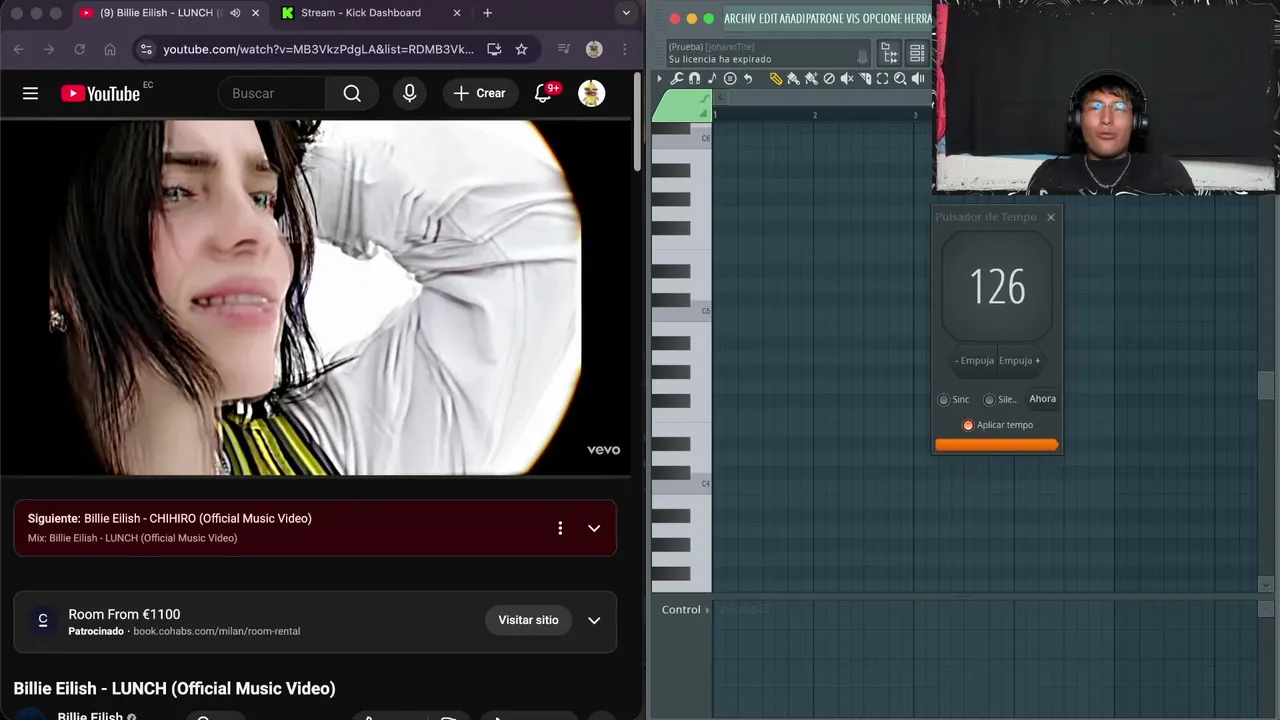Screen dimensions: 1280x720
Task: Open YouTube notifications bell
Action: [x=543, y=93]
